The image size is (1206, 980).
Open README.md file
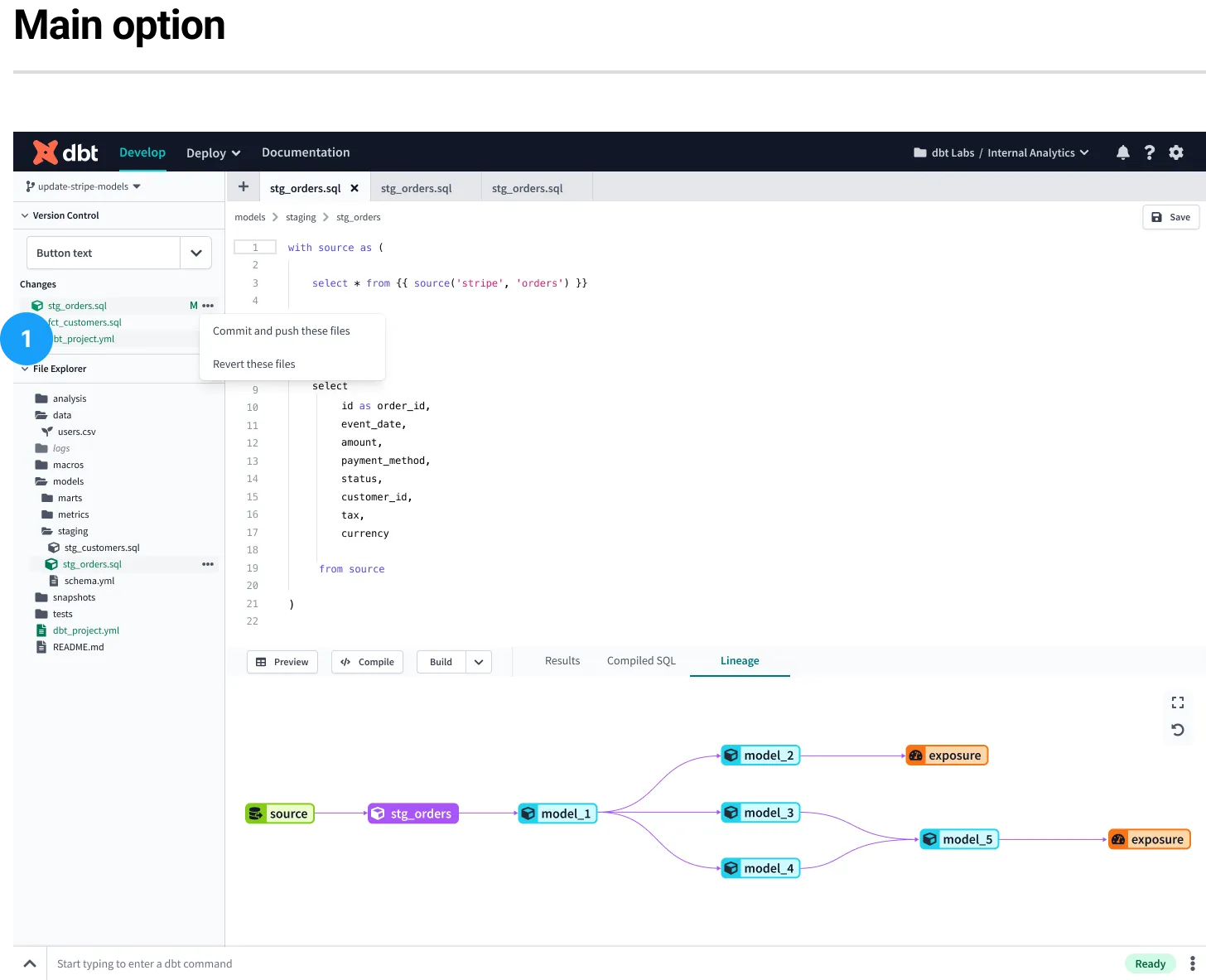point(70,647)
